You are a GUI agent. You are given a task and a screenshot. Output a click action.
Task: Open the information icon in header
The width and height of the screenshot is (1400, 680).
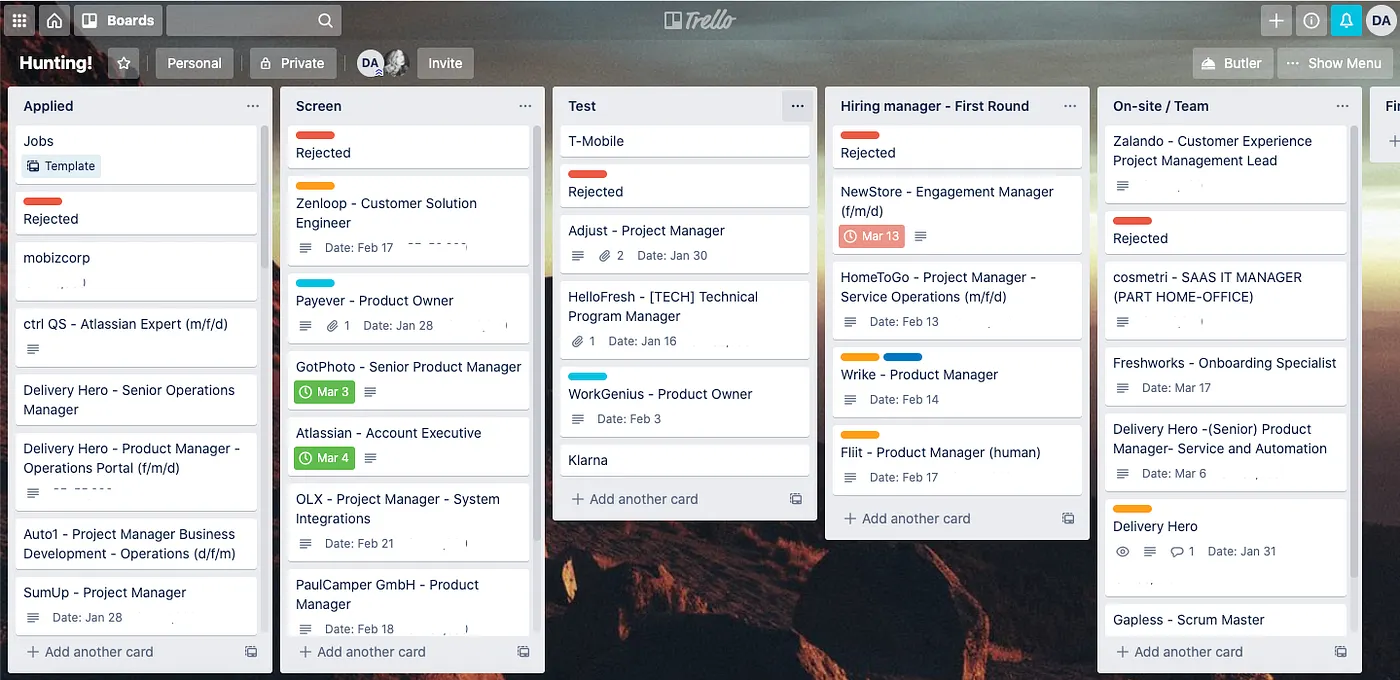[x=1311, y=20]
